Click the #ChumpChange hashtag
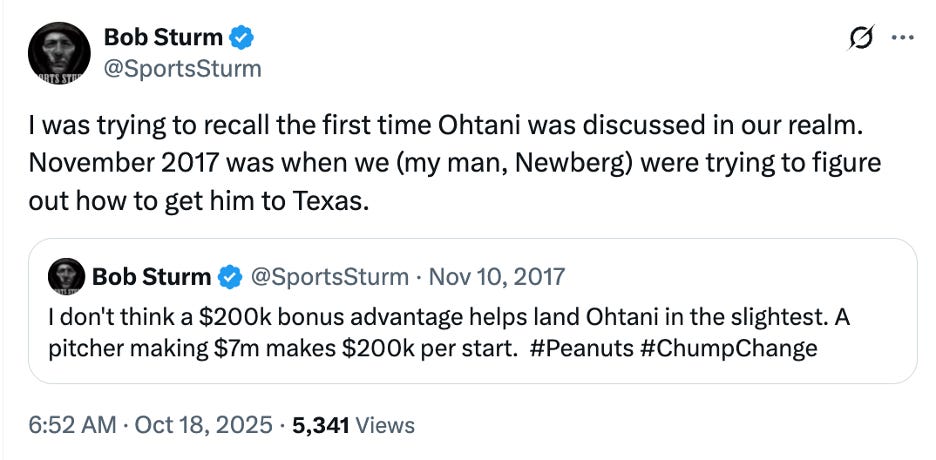The height and width of the screenshot is (460, 936). [728, 349]
